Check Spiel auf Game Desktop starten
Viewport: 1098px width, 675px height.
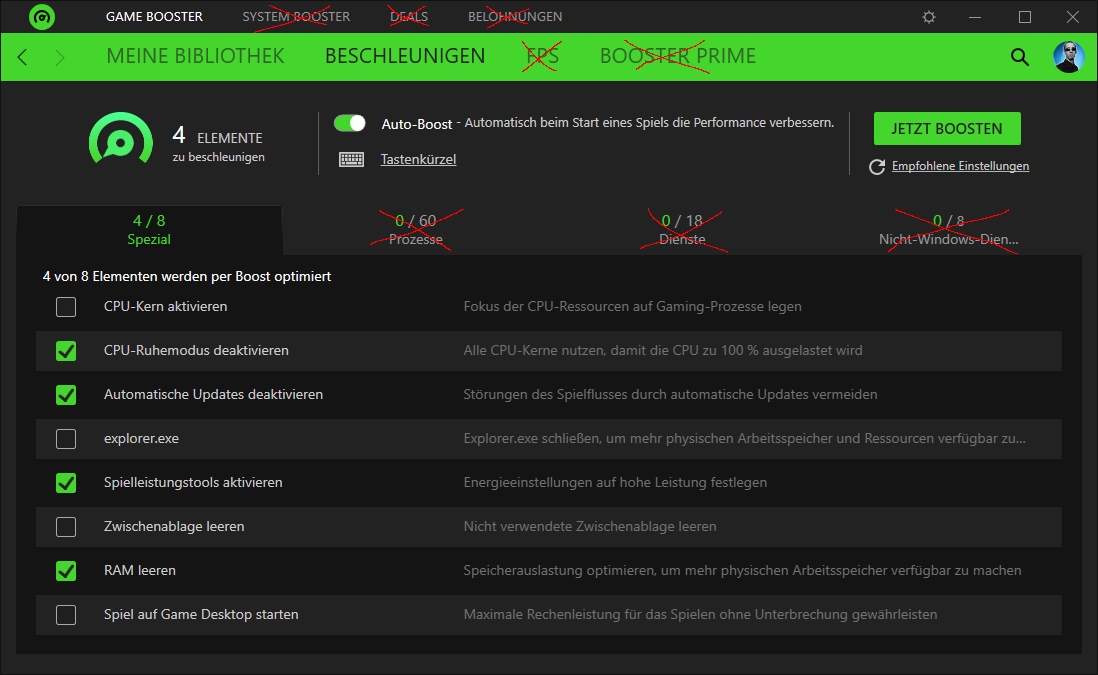click(x=66, y=615)
